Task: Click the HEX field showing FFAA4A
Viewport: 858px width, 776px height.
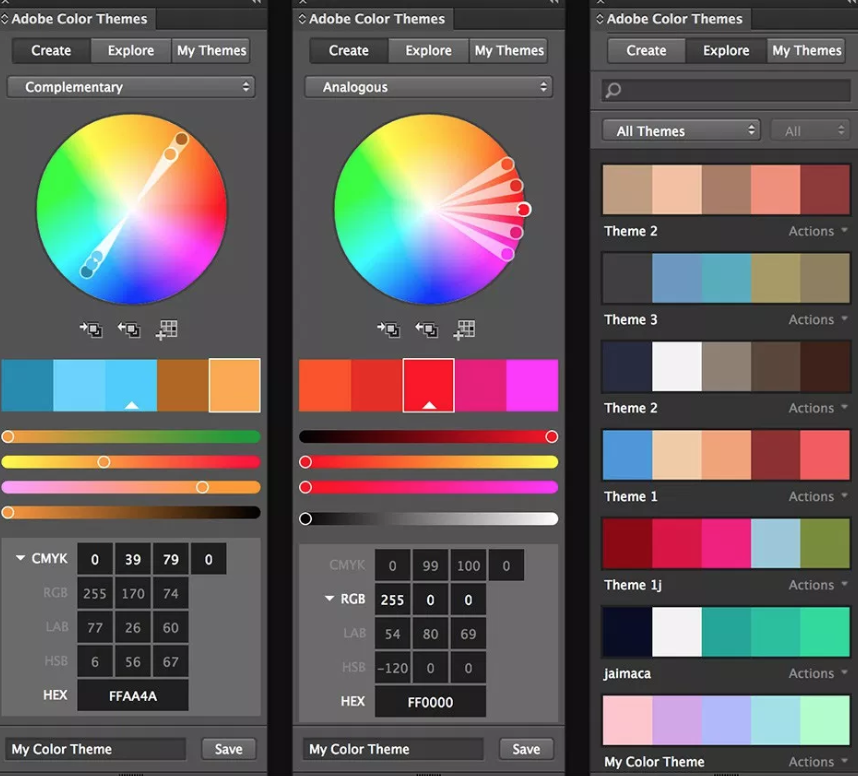Action: [x=133, y=696]
